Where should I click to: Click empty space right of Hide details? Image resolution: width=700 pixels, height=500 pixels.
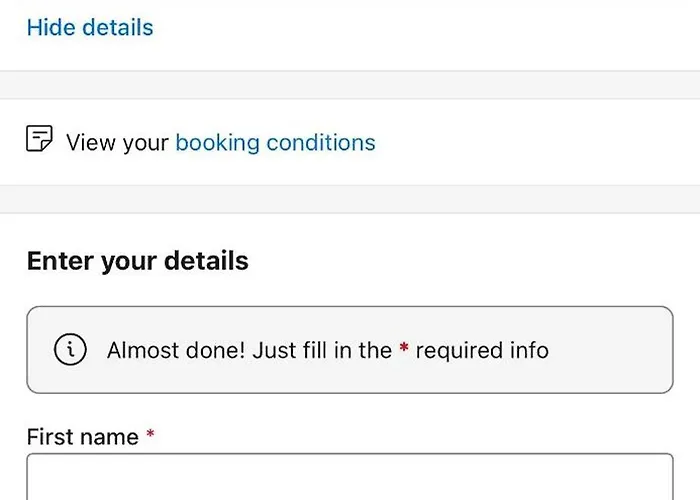[x=420, y=27]
